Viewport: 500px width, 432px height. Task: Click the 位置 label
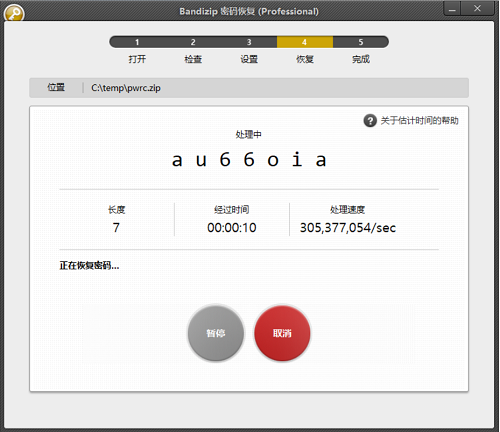56,88
